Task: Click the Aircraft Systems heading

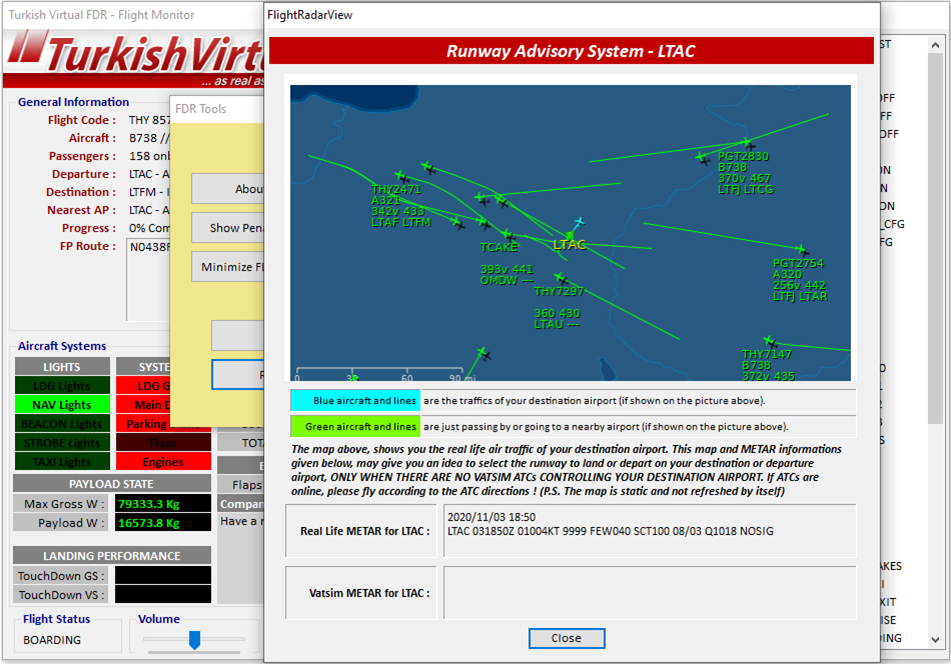Action: point(62,346)
